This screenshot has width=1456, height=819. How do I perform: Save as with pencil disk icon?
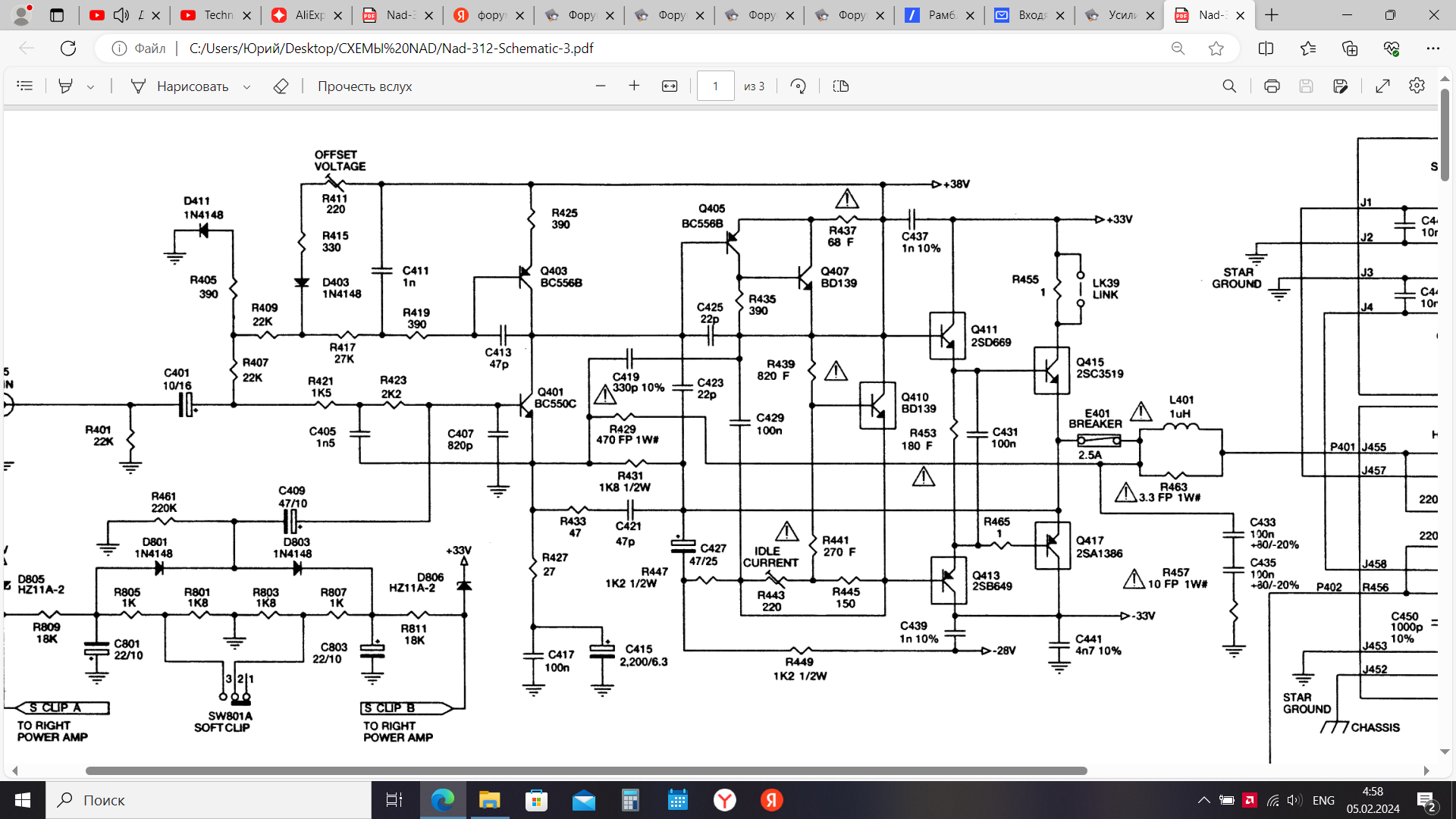(x=1340, y=86)
